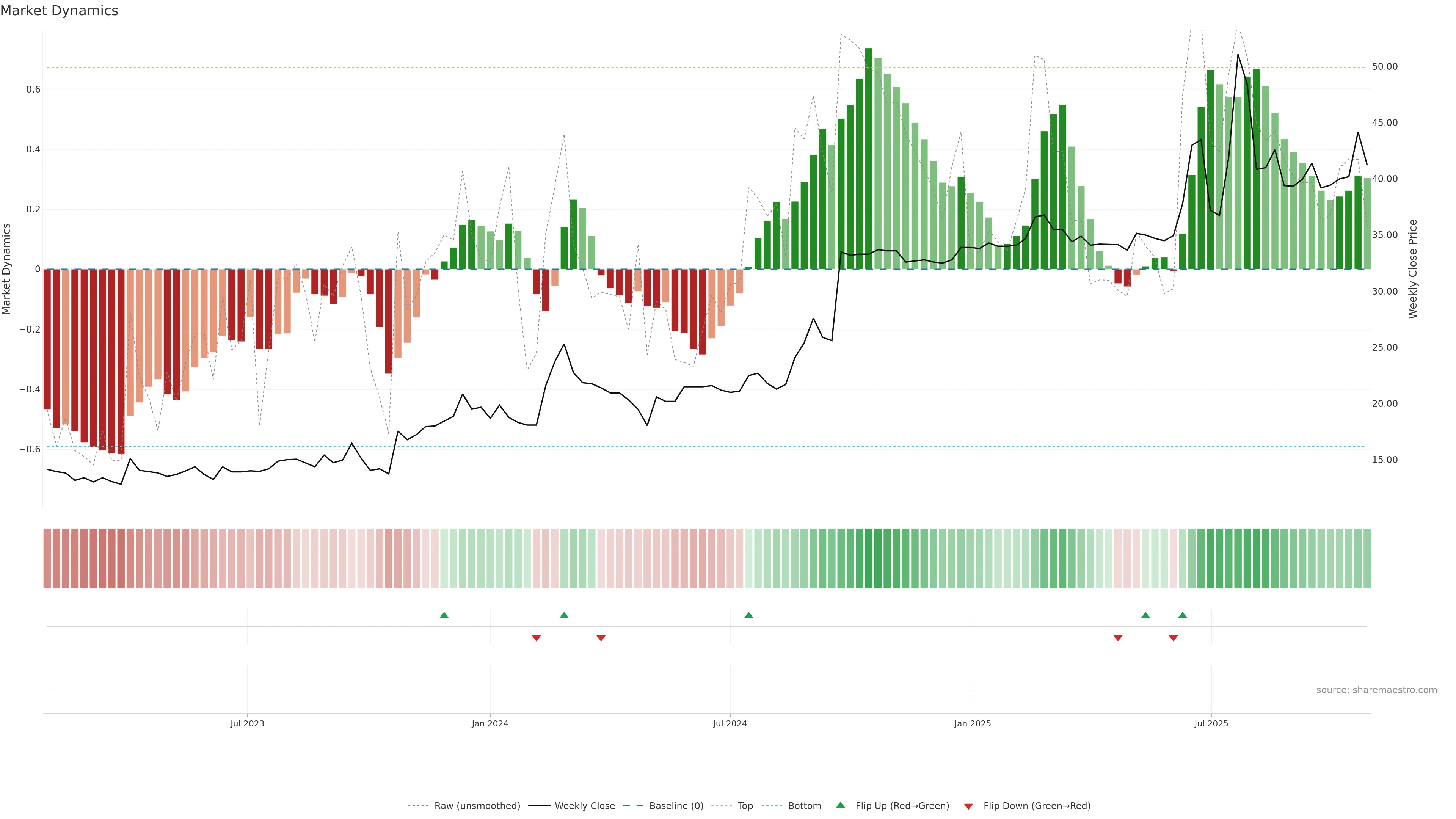Image resolution: width=1456 pixels, height=819 pixels.
Task: Click the last red flip-down triangle marker
Action: [1174, 638]
